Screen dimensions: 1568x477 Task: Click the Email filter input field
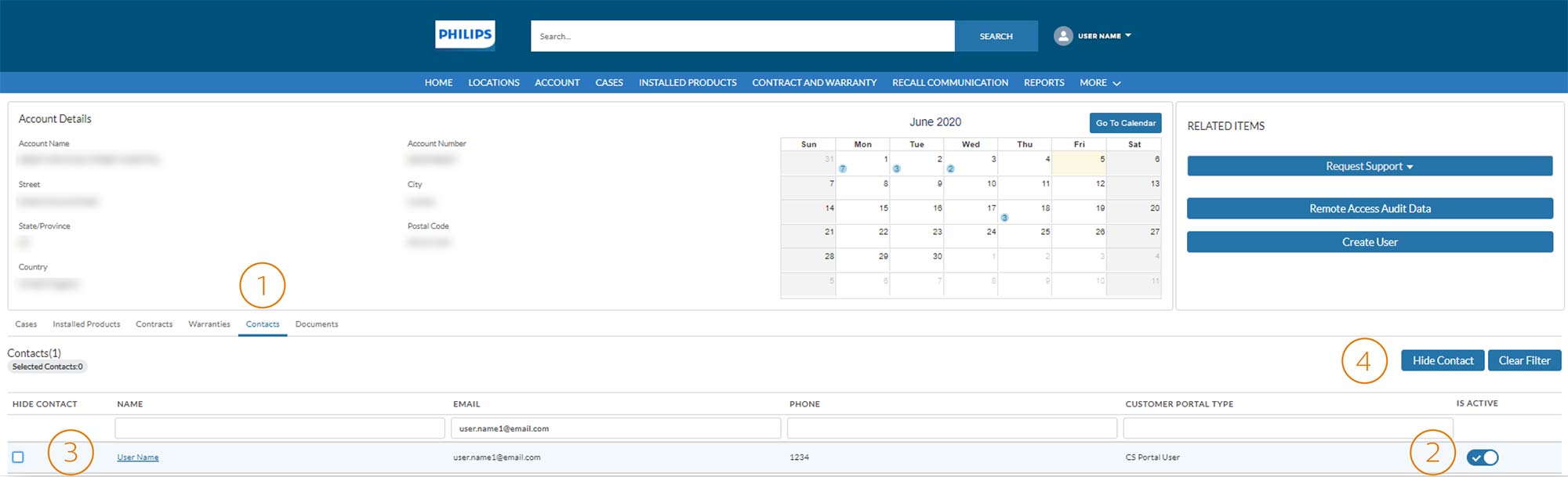tap(615, 428)
